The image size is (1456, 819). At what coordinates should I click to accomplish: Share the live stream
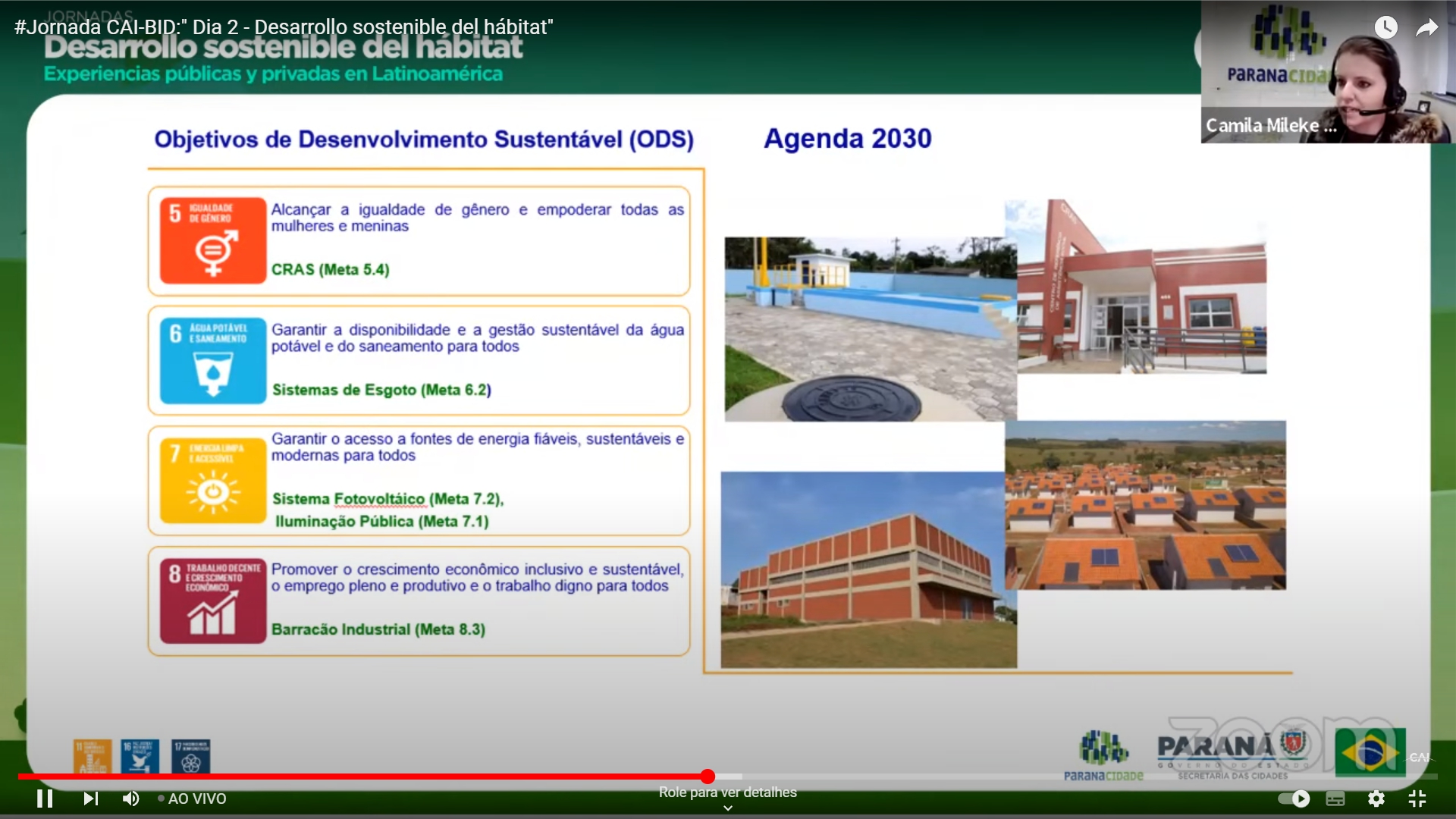[1428, 27]
